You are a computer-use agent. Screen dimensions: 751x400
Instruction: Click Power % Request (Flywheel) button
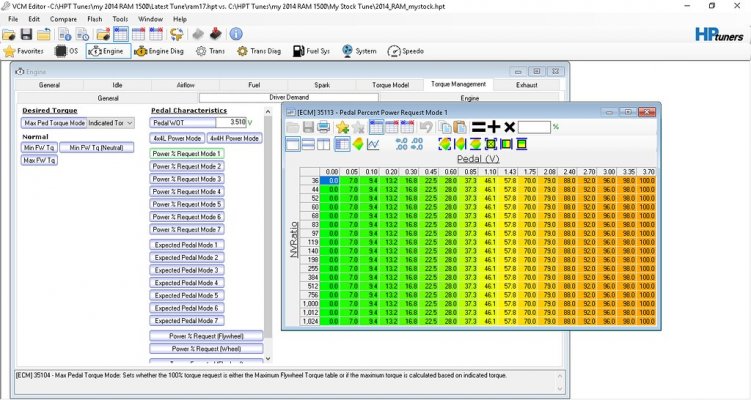point(206,336)
